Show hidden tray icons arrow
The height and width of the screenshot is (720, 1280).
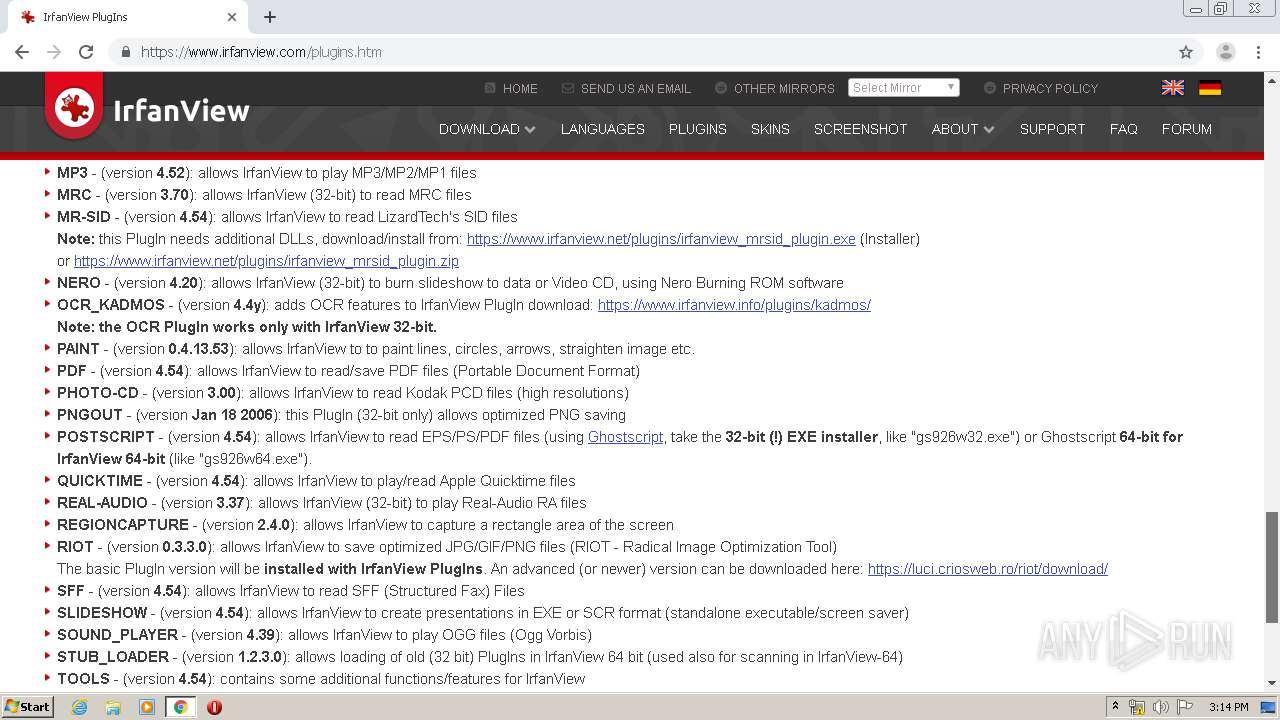click(1115, 707)
